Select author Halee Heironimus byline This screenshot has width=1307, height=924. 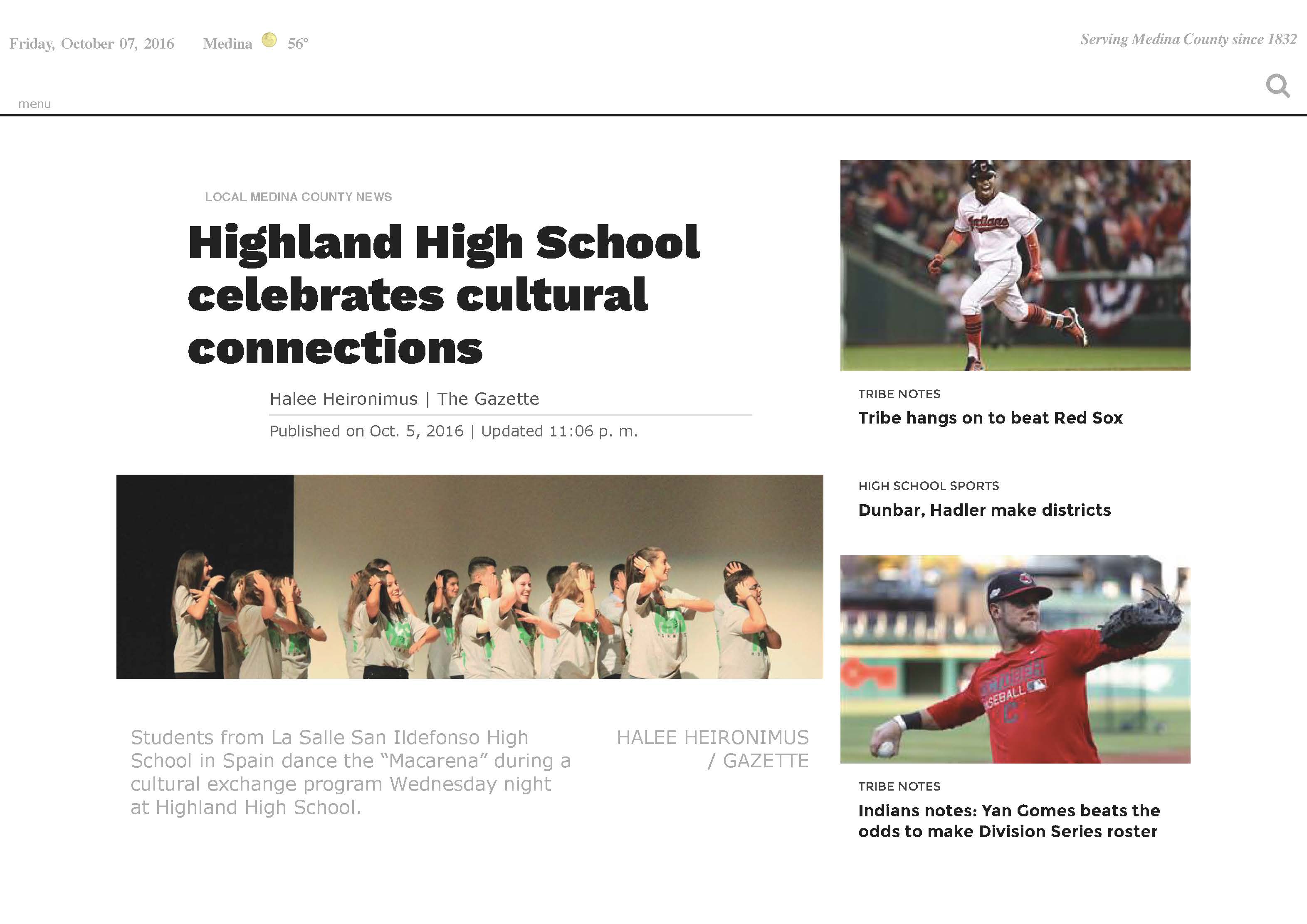(343, 399)
